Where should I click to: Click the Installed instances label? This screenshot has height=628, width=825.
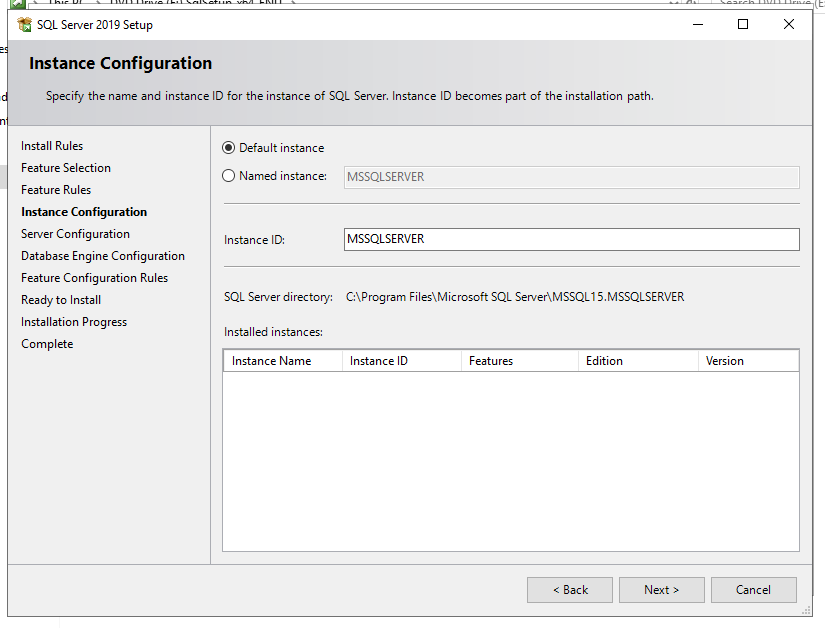273,332
